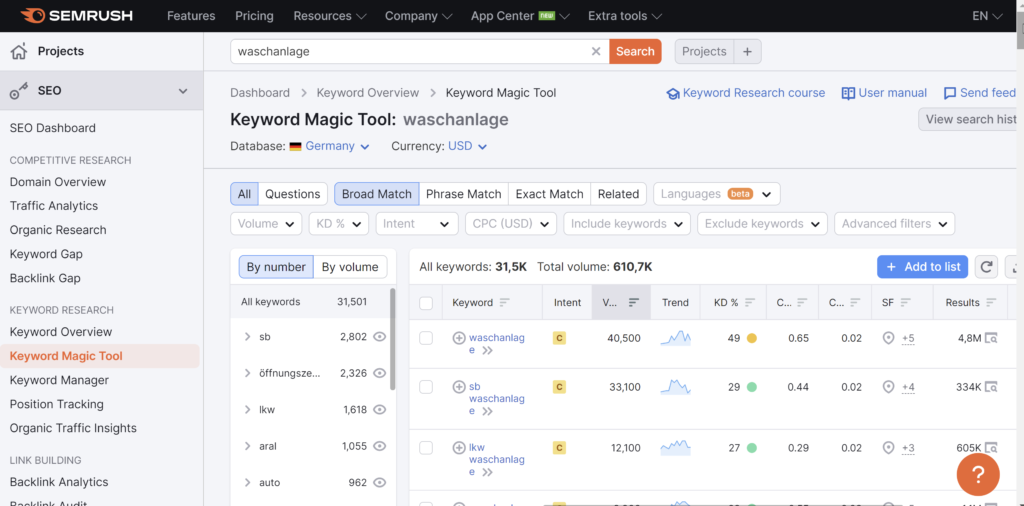
Task: Click the User manual book icon
Action: [x=848, y=93]
